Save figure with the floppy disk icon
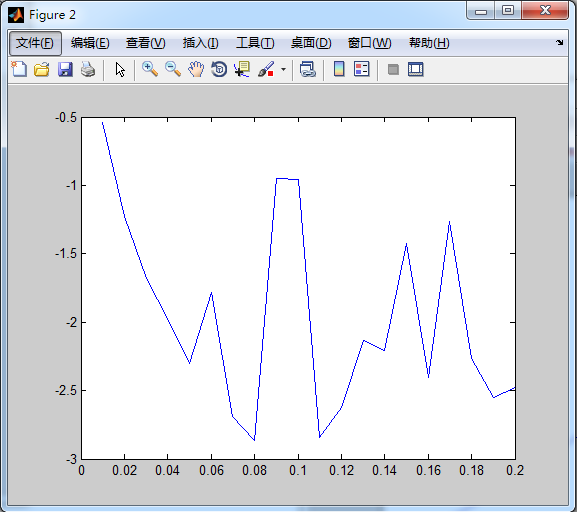577x512 pixels. (x=65, y=69)
